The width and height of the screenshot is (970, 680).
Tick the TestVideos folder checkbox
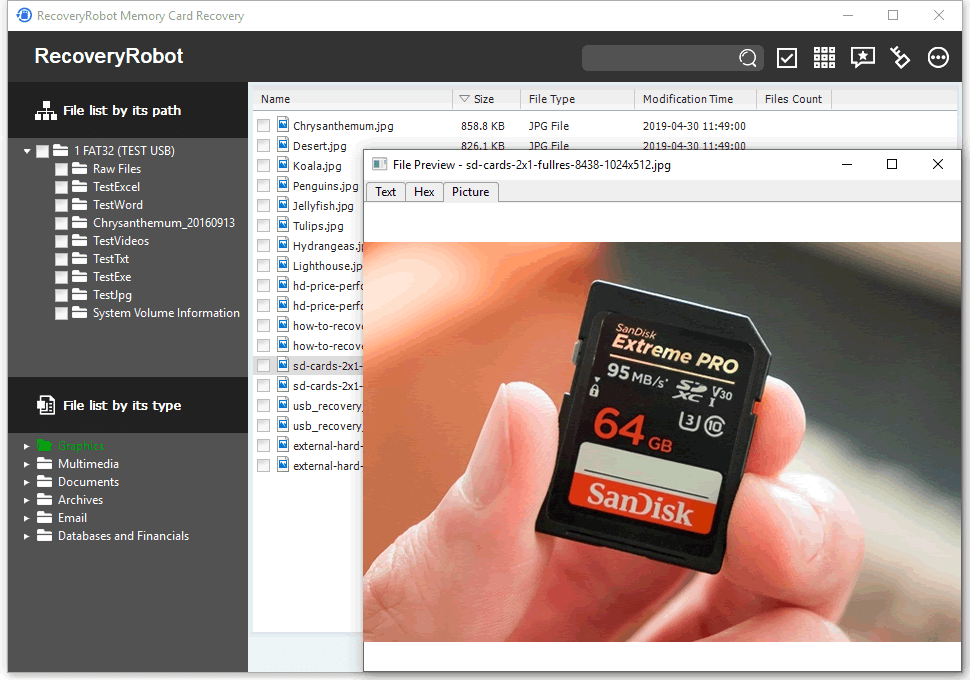click(61, 241)
